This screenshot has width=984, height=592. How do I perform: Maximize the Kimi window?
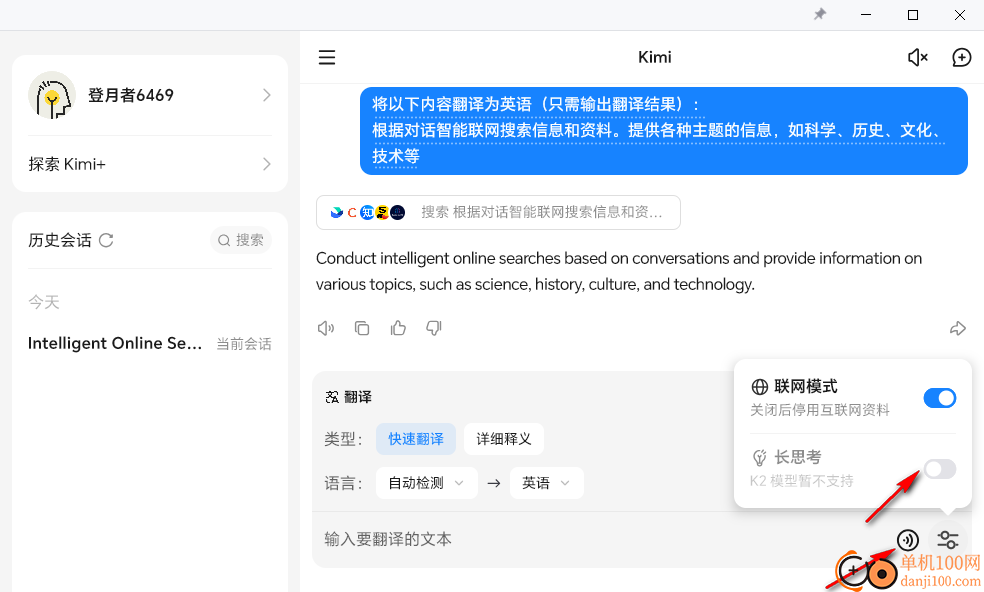(x=913, y=14)
